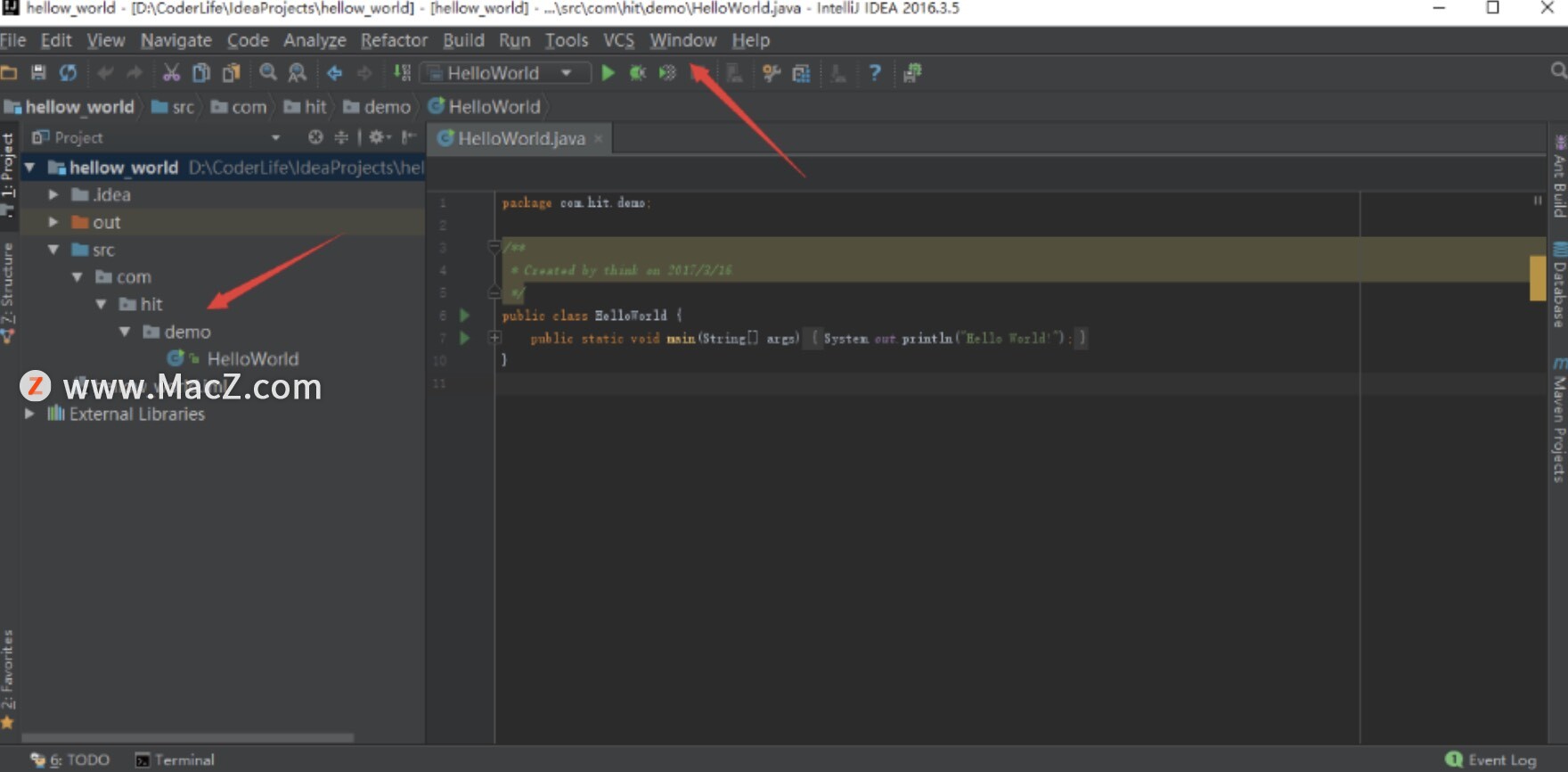1568x772 pixels.
Task: Toggle the Structure tool window
Action: coord(8,292)
